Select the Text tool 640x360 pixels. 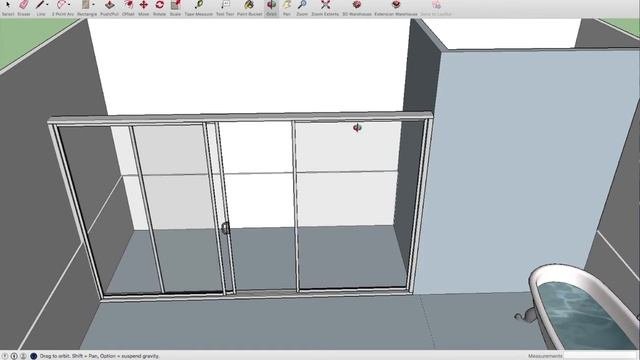pos(225,5)
